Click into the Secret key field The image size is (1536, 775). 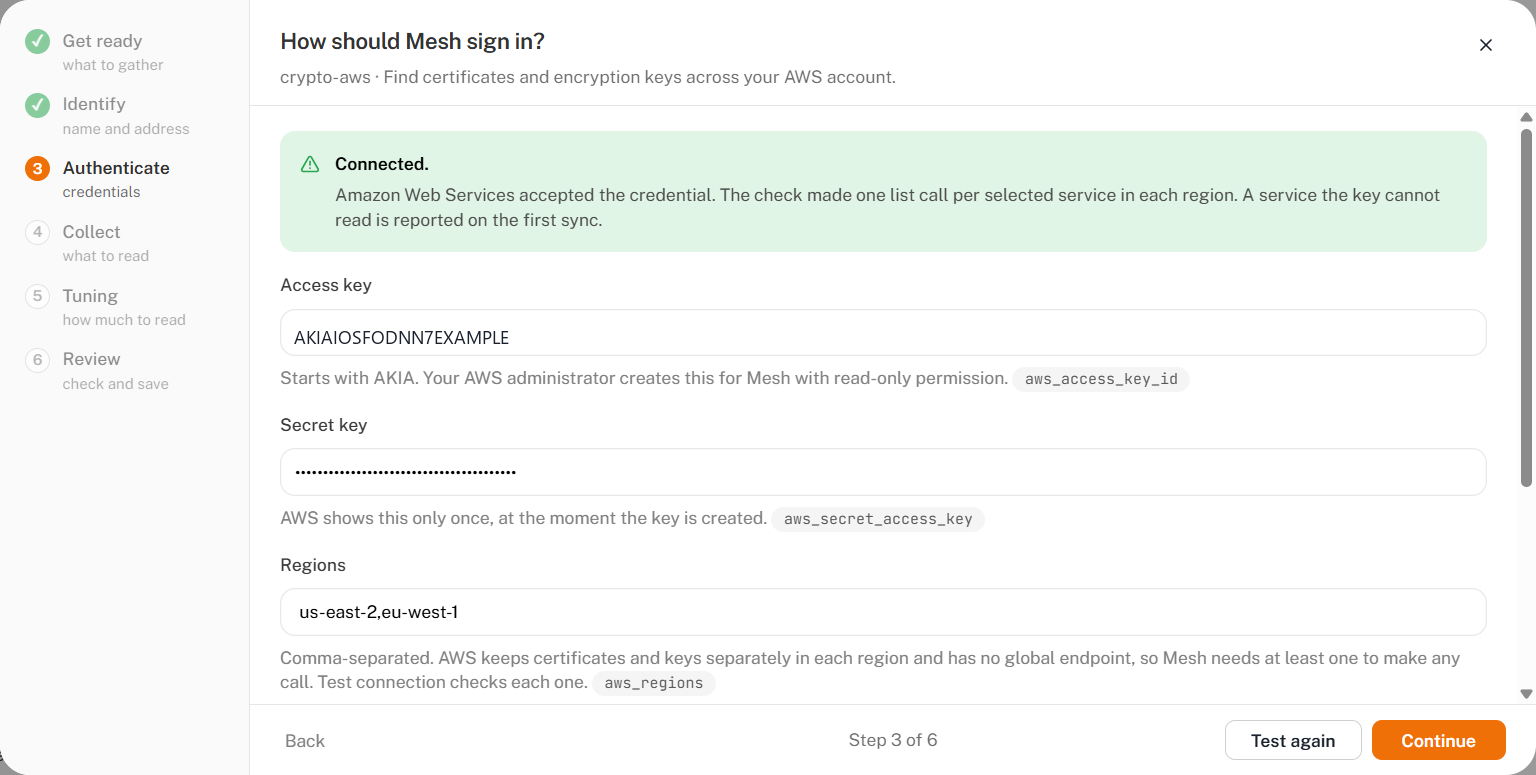(x=883, y=472)
